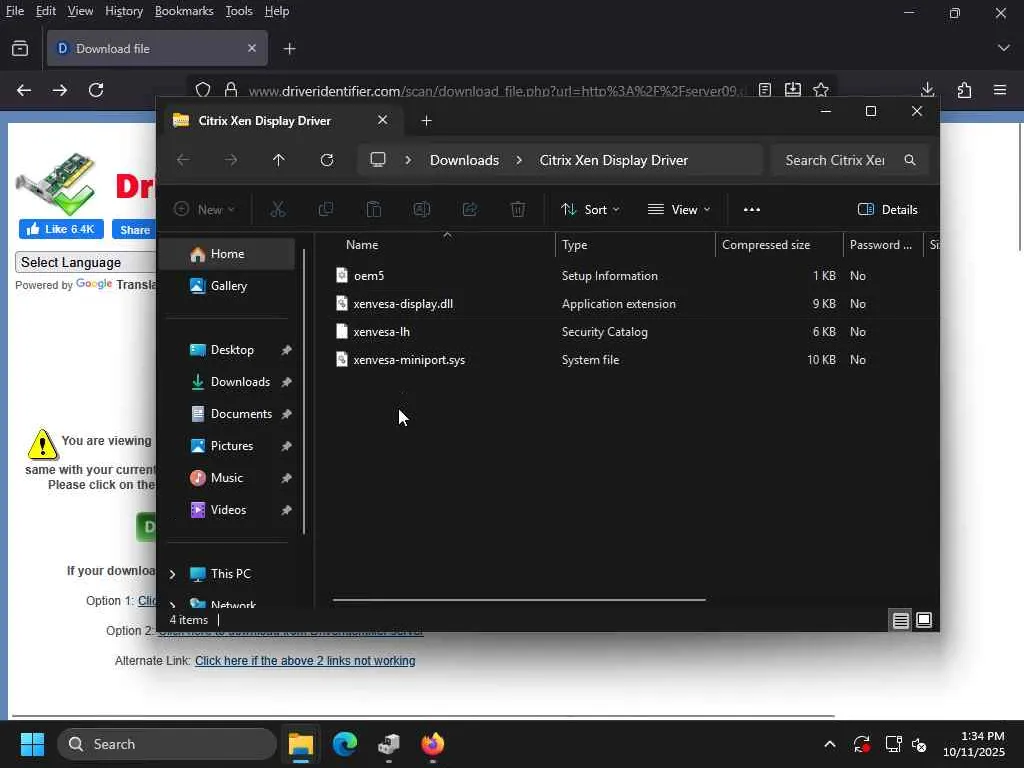
Task: Sort by the Compressed size column header
Action: 778,245
